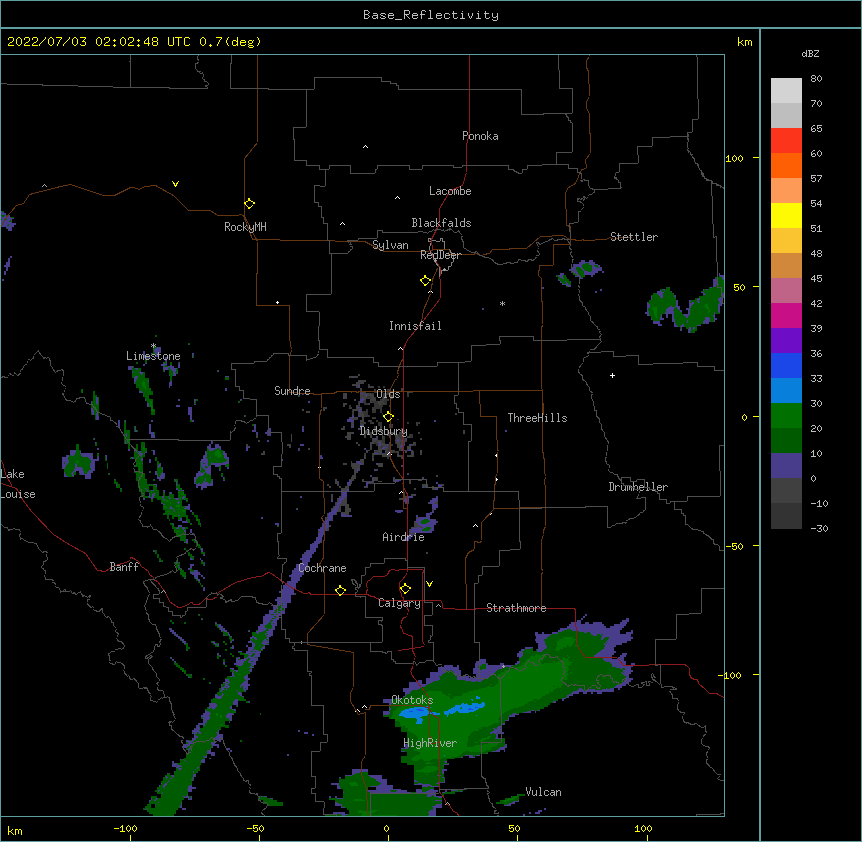Click the Stettler city label
862x842 pixels.
[x=634, y=237]
